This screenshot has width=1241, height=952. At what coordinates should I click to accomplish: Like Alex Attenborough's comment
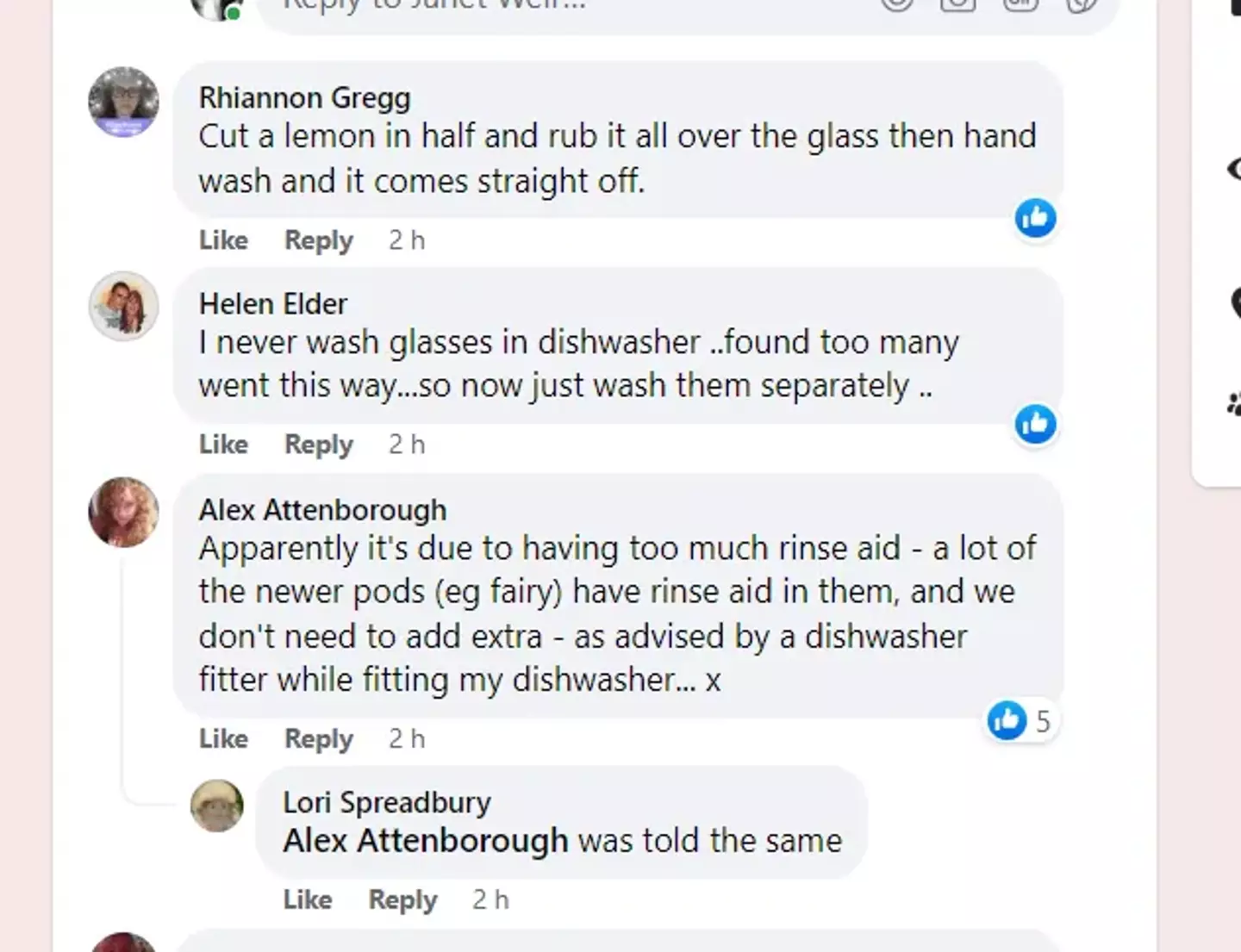(222, 738)
